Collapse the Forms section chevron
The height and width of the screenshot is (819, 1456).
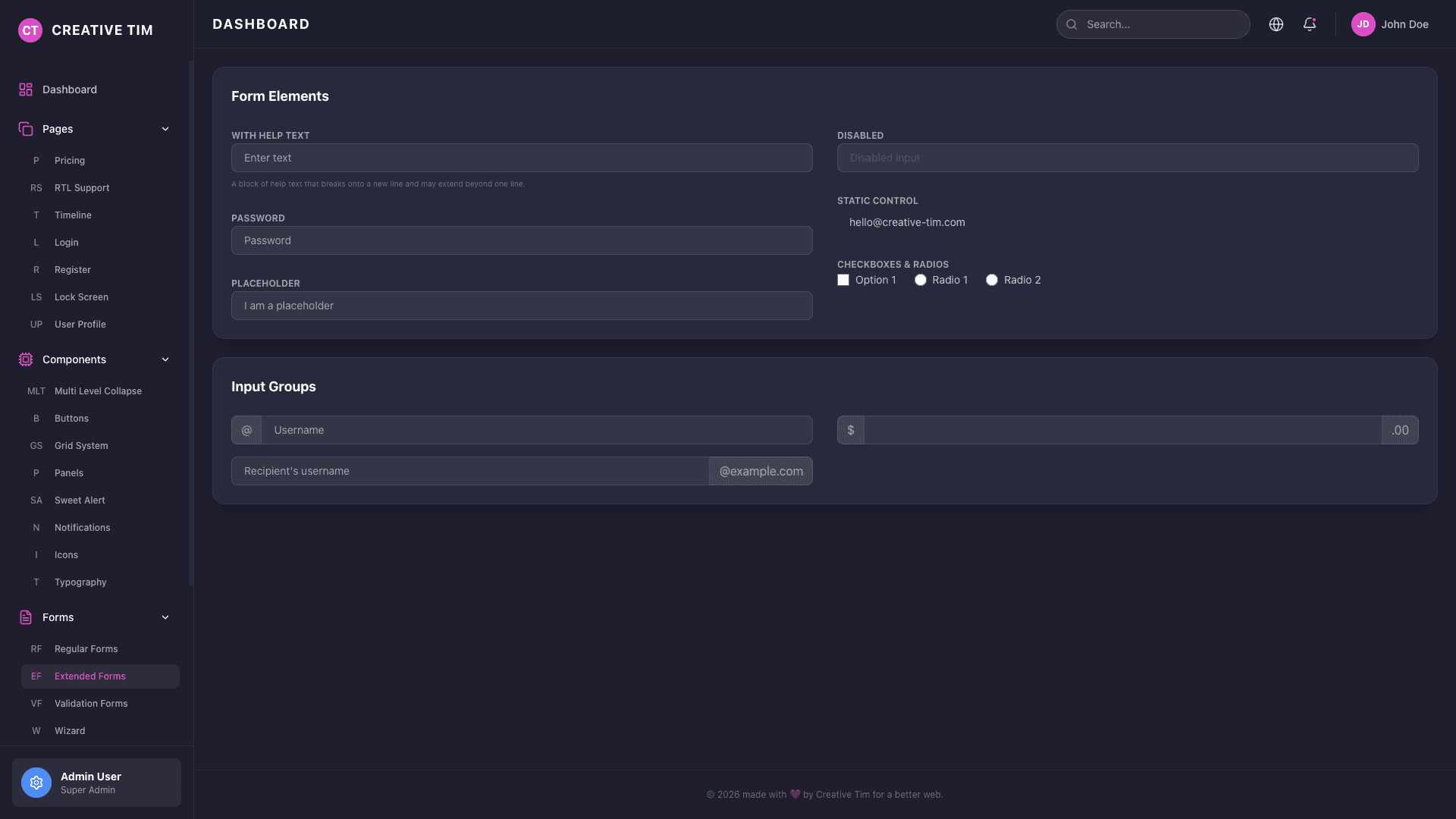[x=165, y=617]
